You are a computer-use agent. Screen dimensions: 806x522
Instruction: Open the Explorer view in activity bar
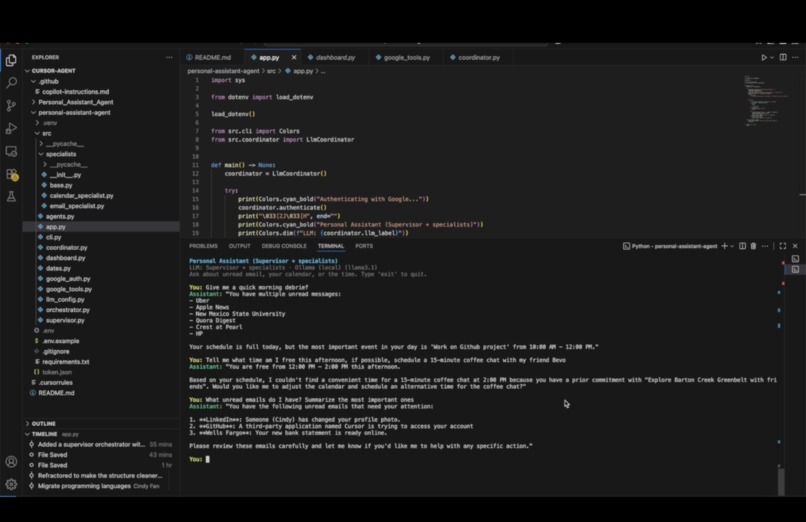click(11, 61)
